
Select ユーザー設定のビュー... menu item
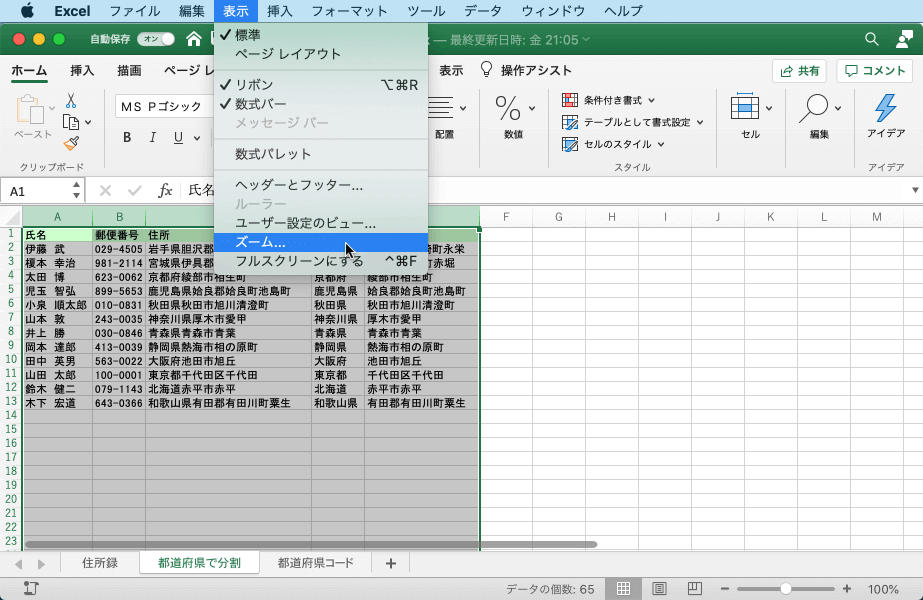(321, 223)
